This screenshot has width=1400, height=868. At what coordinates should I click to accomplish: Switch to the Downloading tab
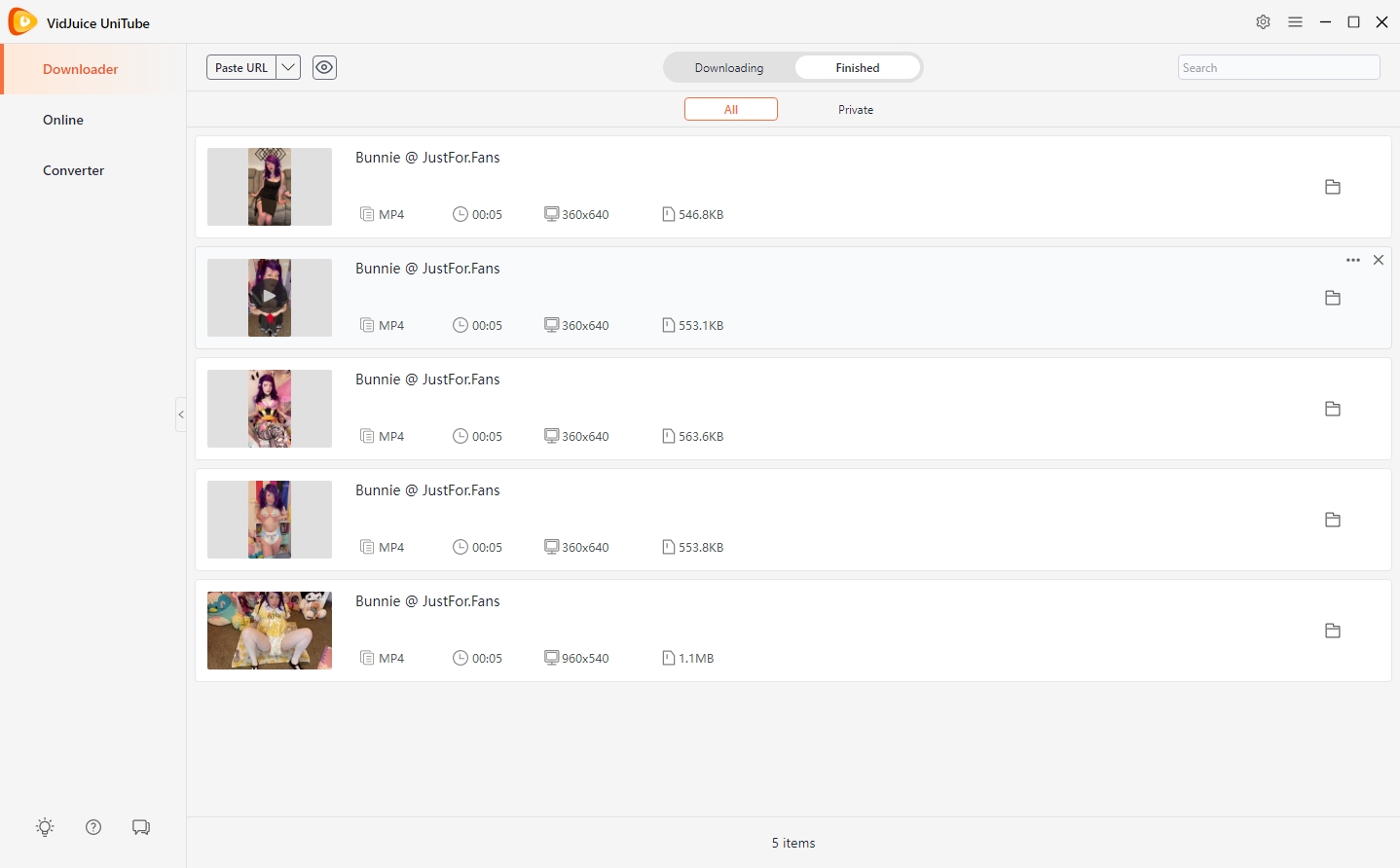(729, 67)
